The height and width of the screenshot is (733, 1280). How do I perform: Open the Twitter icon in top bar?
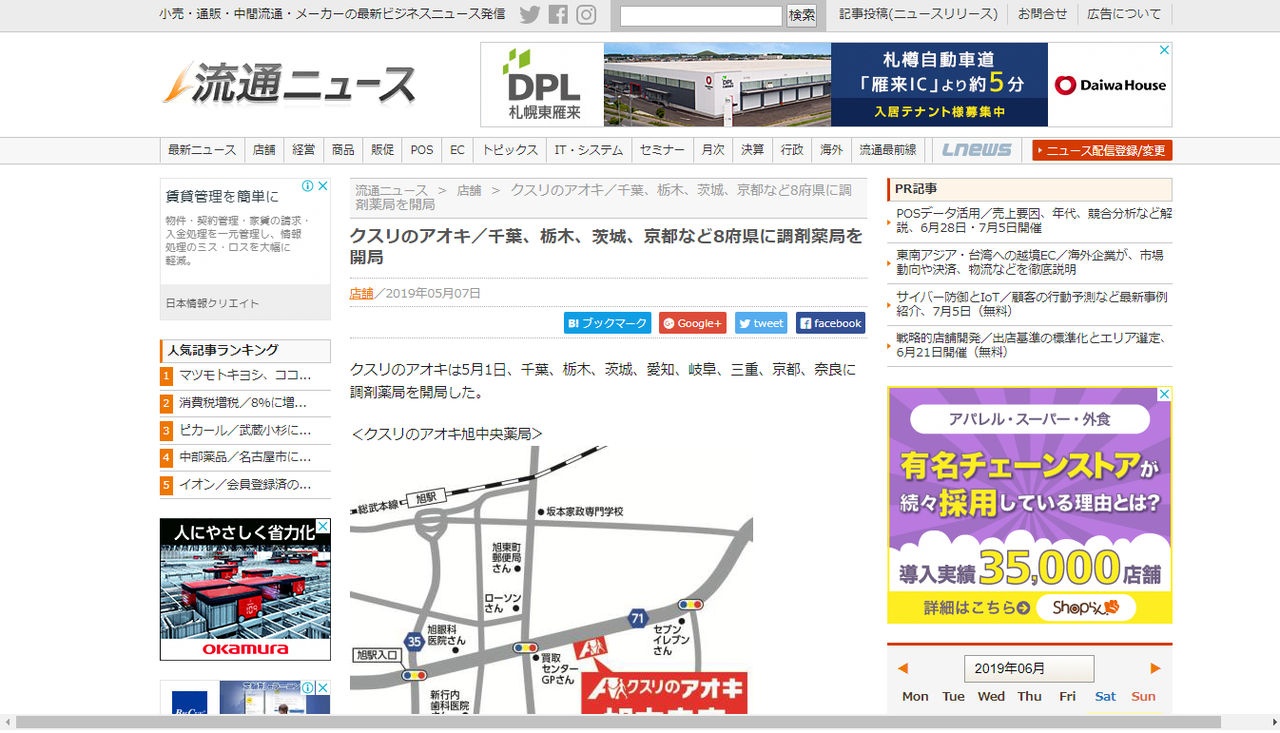coord(530,15)
